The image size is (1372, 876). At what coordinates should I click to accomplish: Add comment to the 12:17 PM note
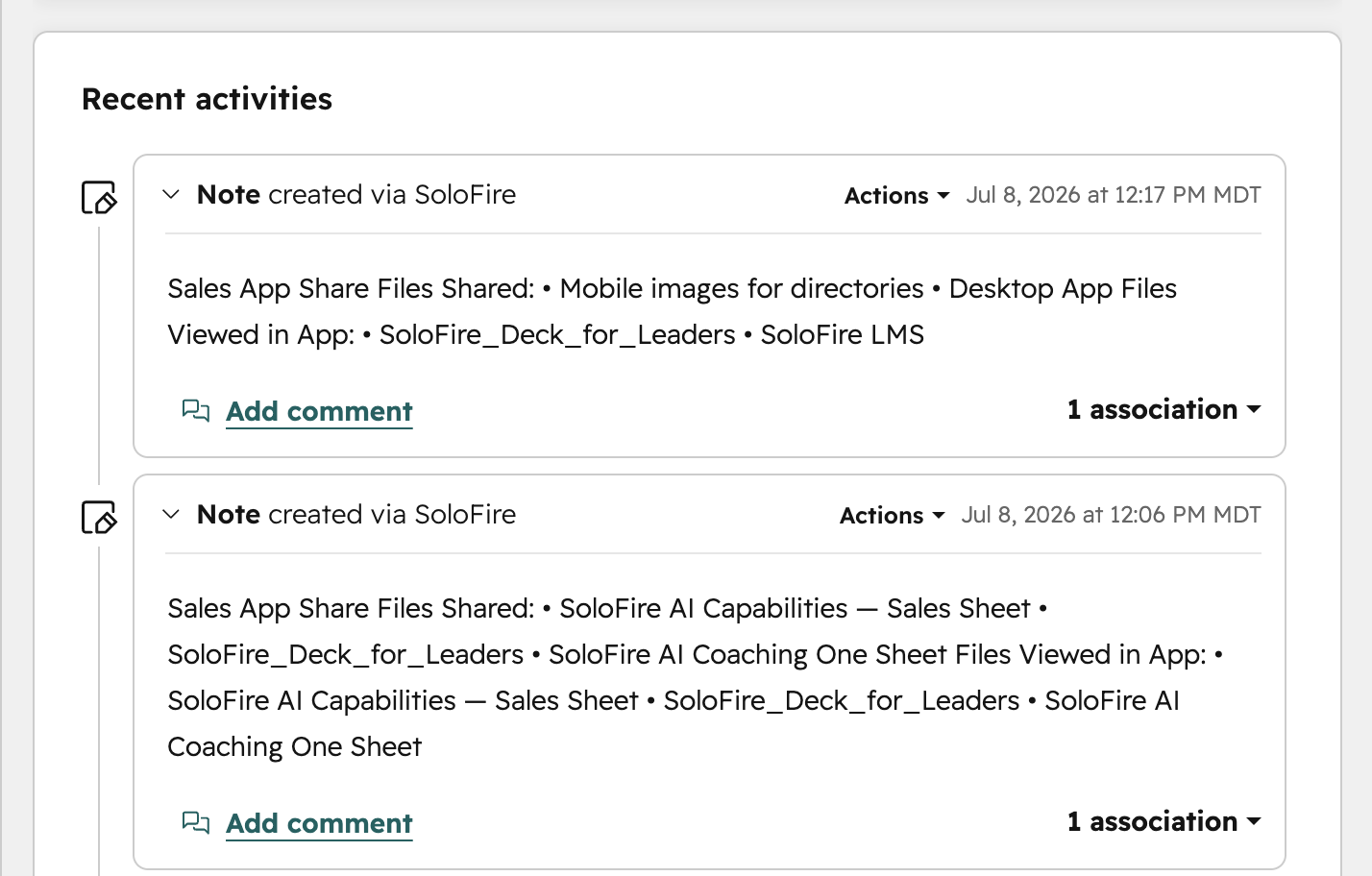pos(319,411)
